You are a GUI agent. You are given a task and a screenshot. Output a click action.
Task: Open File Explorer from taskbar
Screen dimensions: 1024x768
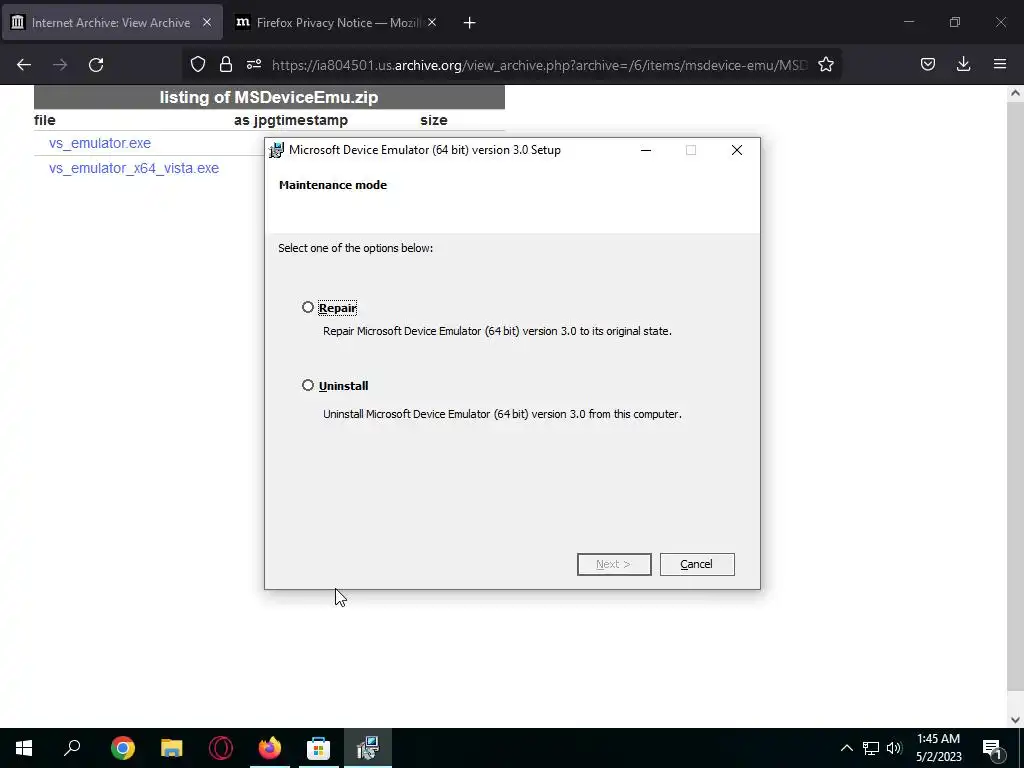pos(172,748)
